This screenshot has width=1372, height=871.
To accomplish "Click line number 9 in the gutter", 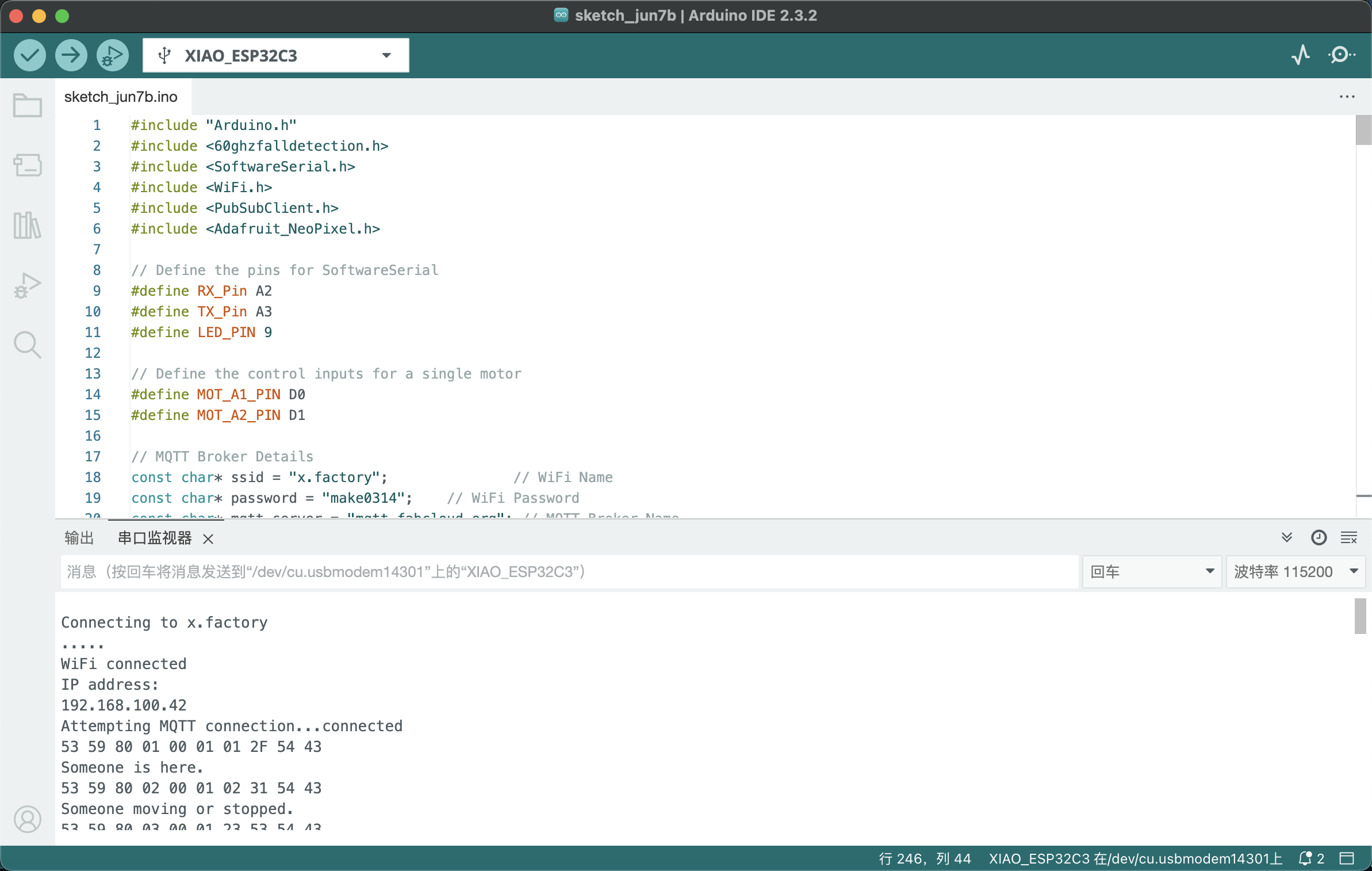I will (x=97, y=291).
